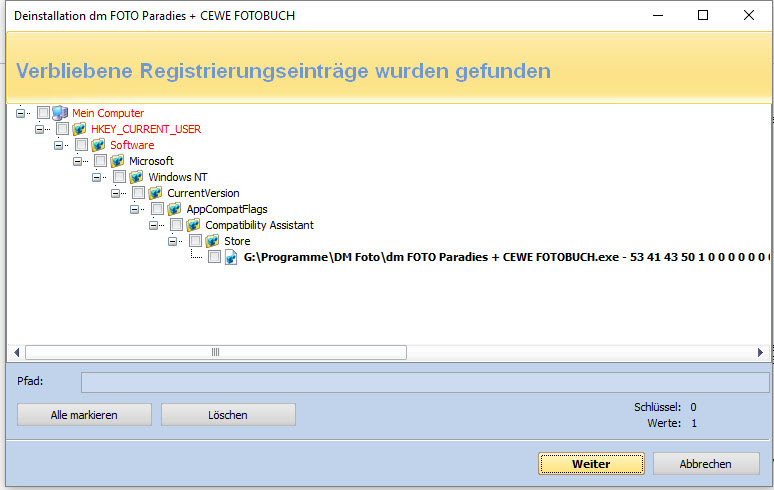The height and width of the screenshot is (490, 774).
Task: Select the HKEY_CURRENT_USER label
Action: 146,129
